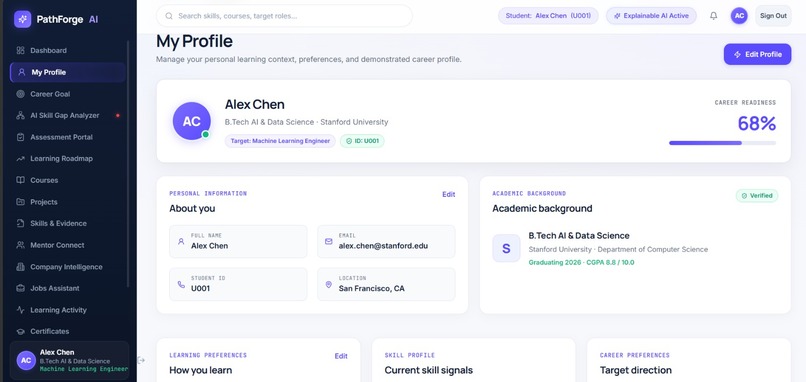Click the Edit Profile button
This screenshot has width=806, height=382.
(757, 54)
